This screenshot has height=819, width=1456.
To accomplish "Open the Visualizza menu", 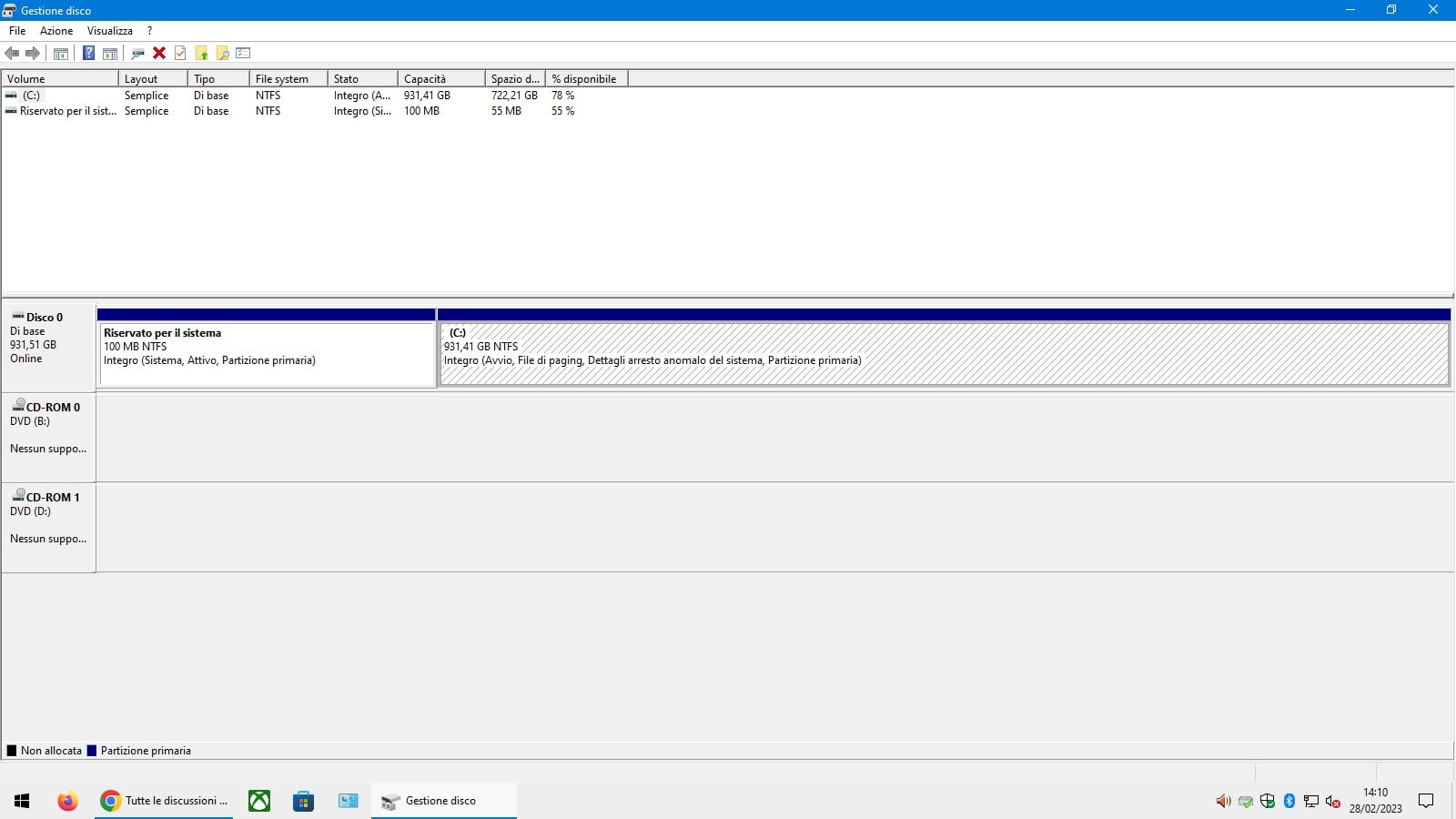I will pyautogui.click(x=110, y=30).
